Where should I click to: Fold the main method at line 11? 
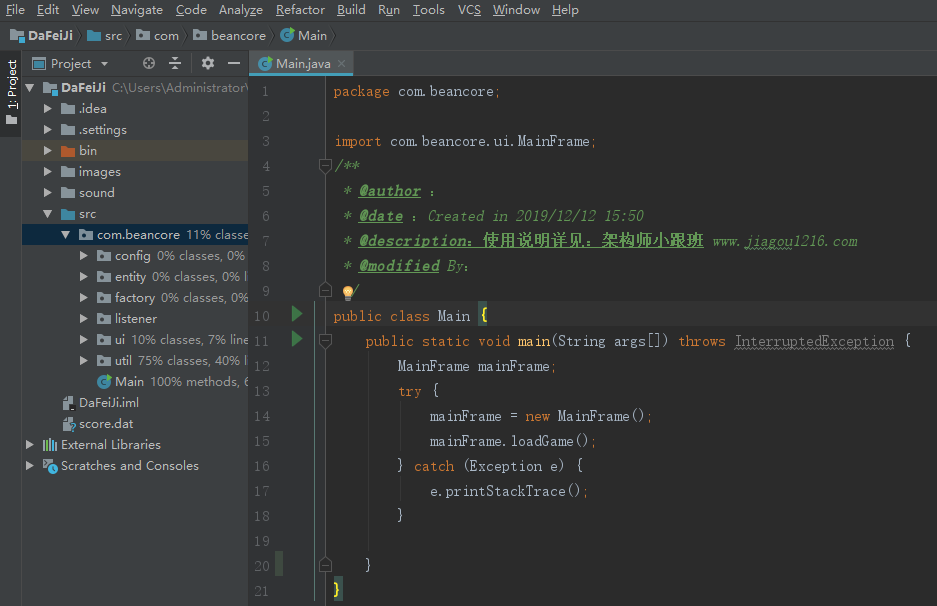coord(325,341)
